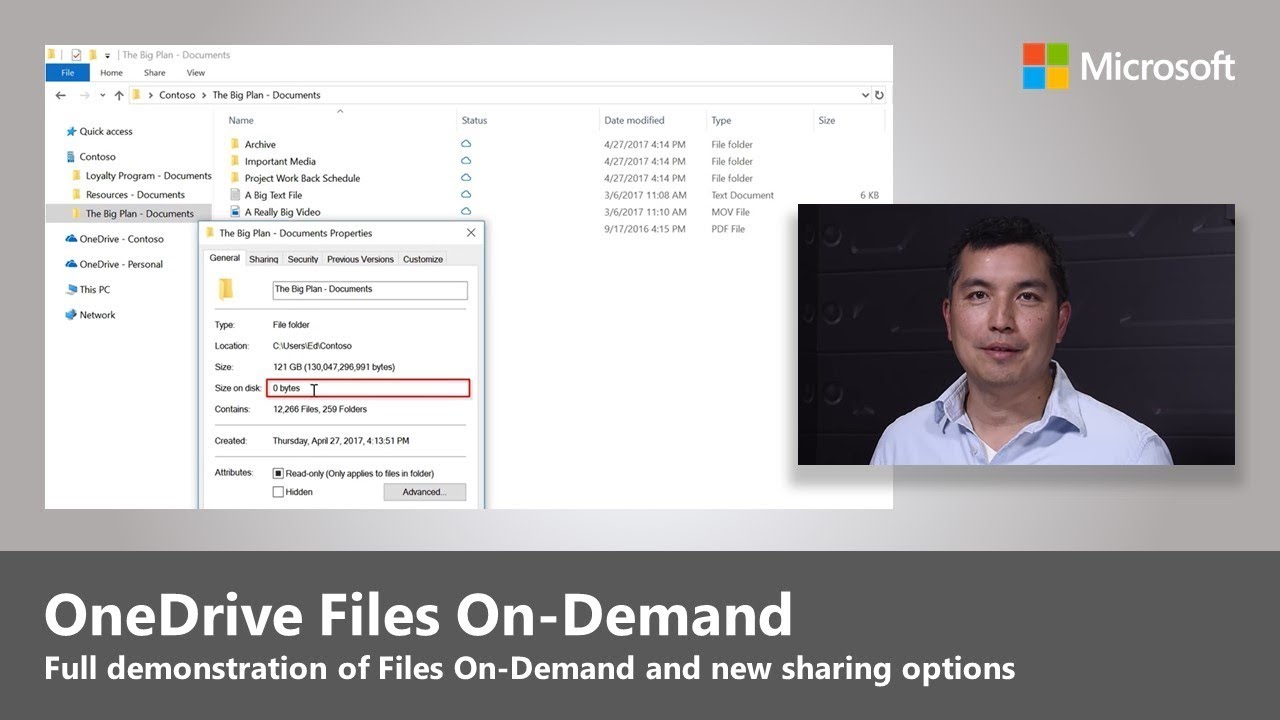
Task: Click cloud status icon for Project Work Back Schedule
Action: point(466,178)
